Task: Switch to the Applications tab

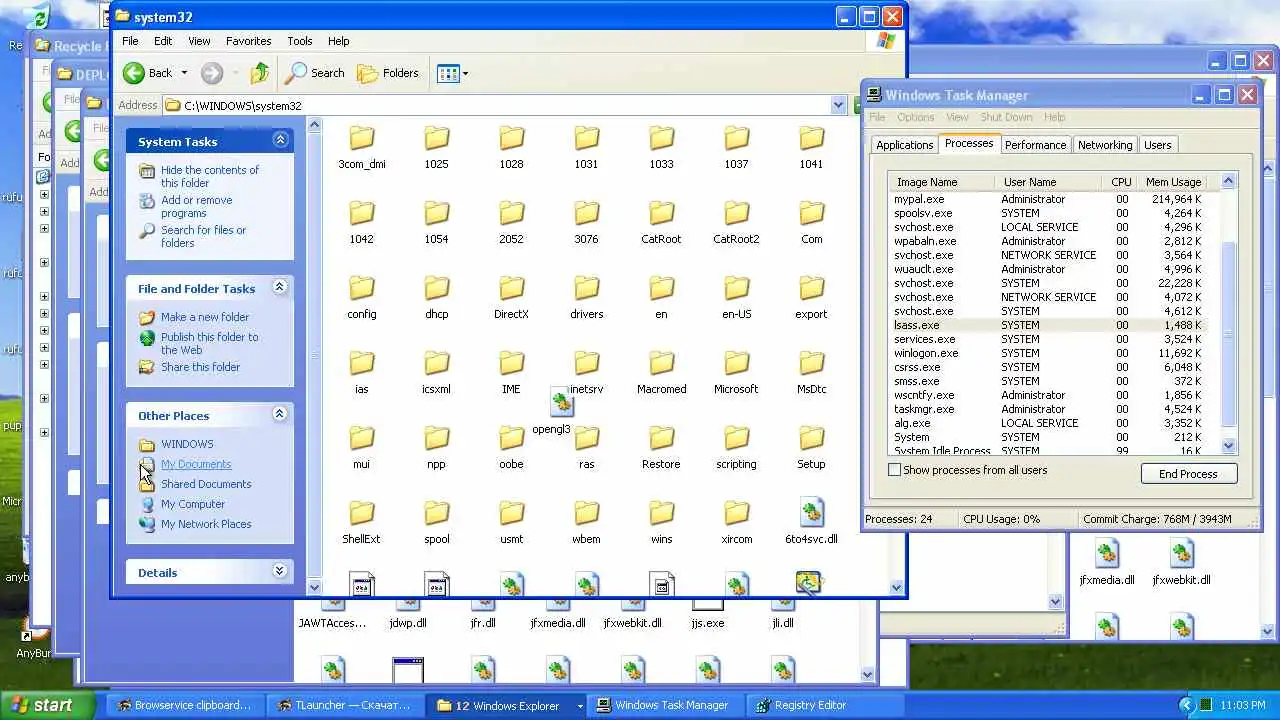Action: point(904,145)
